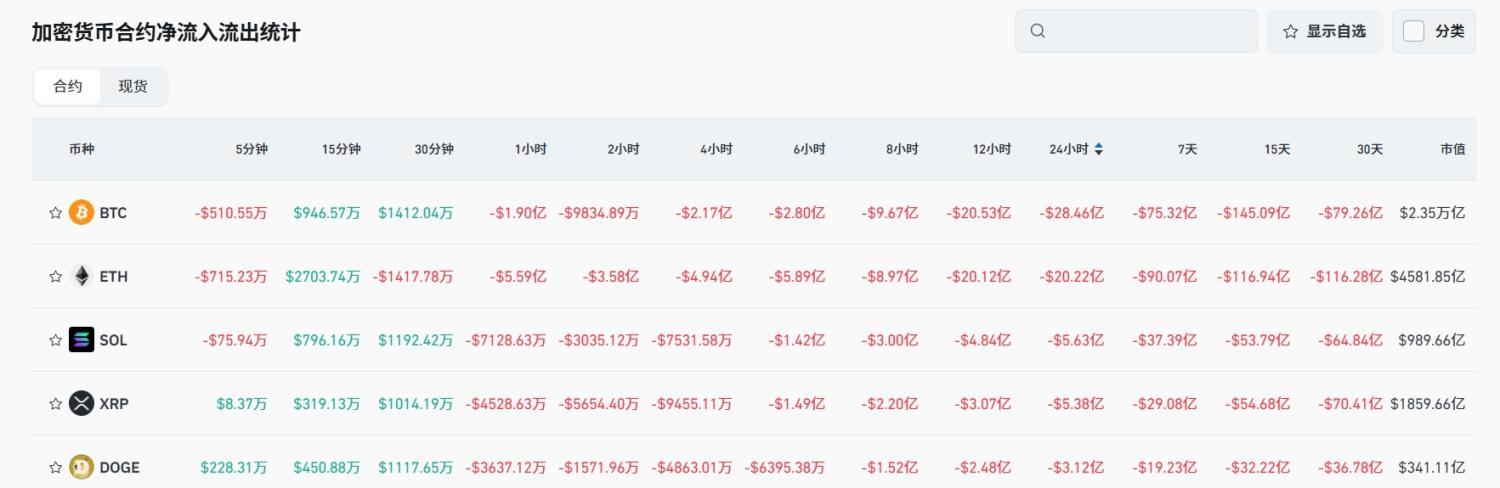Select the 合约 tab
Image resolution: width=1500 pixels, height=488 pixels.
point(68,86)
